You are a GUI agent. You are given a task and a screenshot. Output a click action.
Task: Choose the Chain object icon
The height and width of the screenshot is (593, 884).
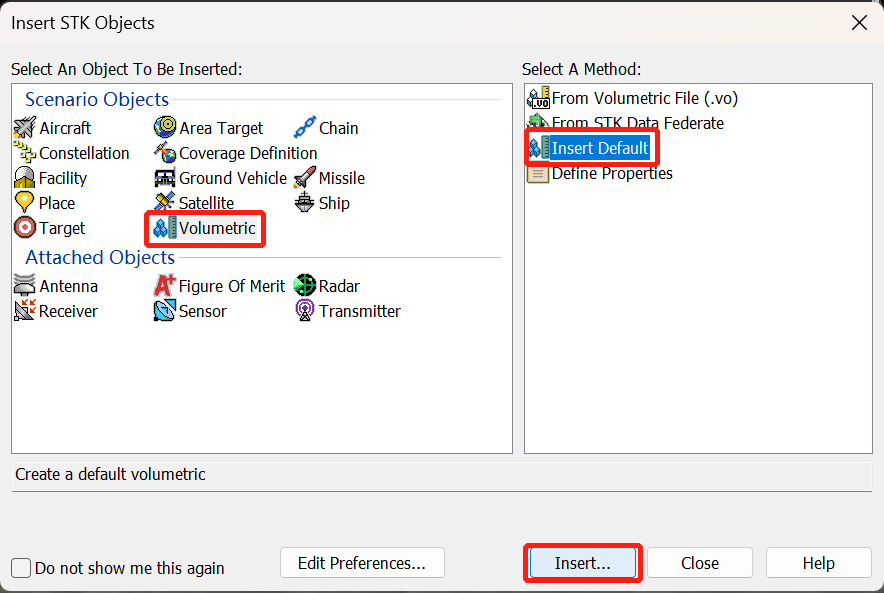[305, 128]
